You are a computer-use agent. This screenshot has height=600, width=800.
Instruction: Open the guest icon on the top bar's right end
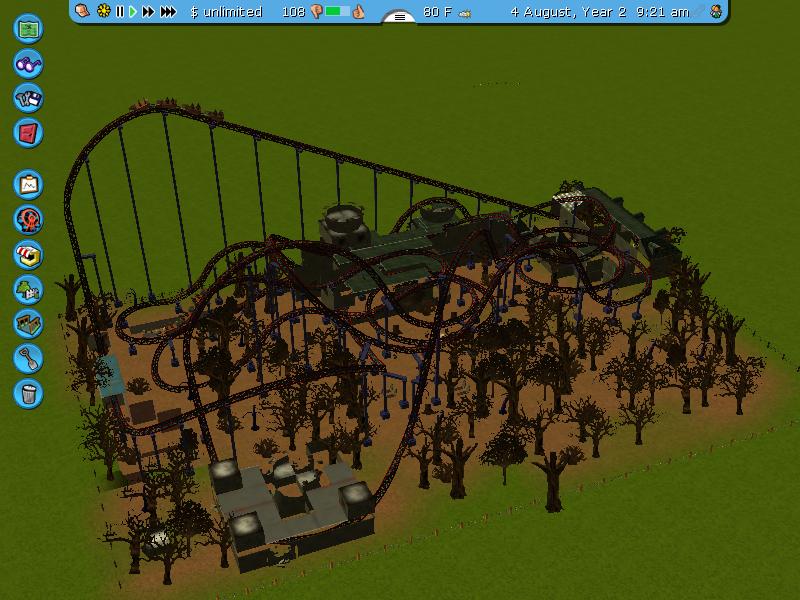[x=716, y=11]
